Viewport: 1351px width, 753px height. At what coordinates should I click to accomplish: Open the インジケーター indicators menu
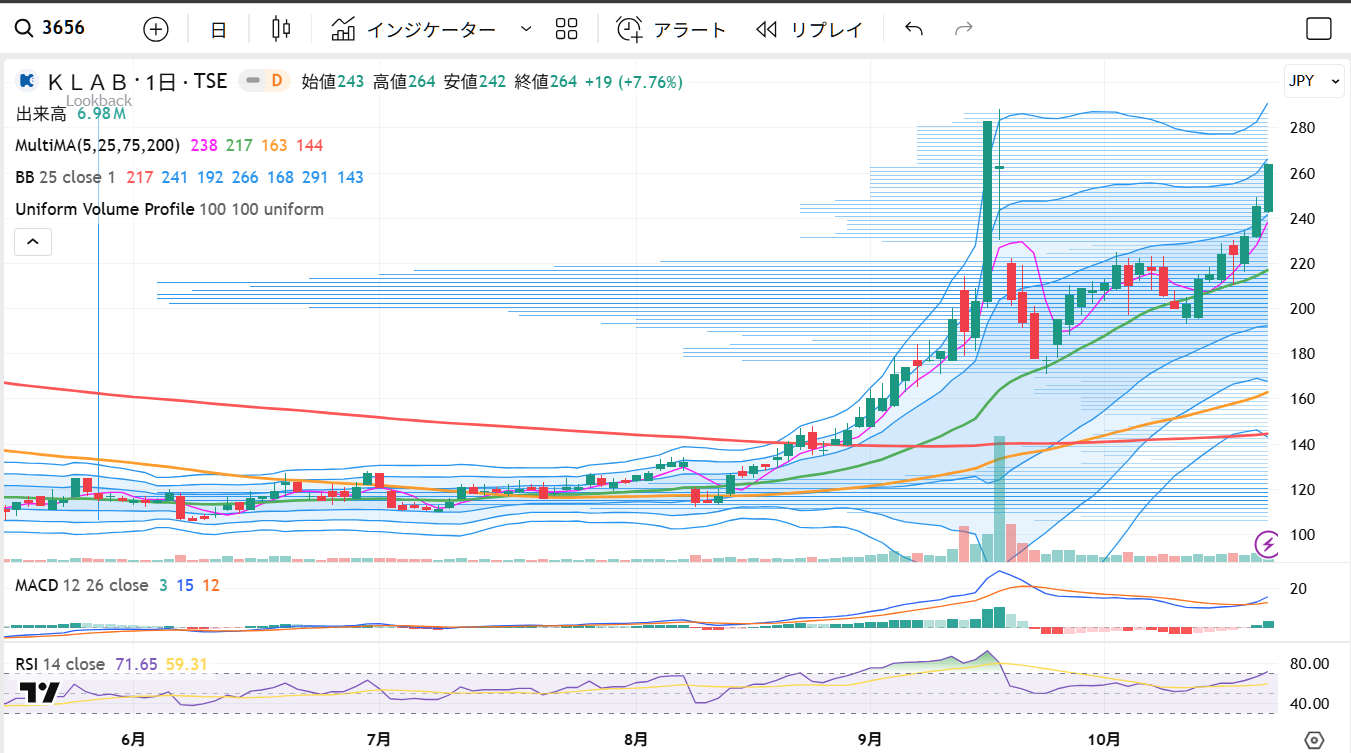[x=414, y=29]
